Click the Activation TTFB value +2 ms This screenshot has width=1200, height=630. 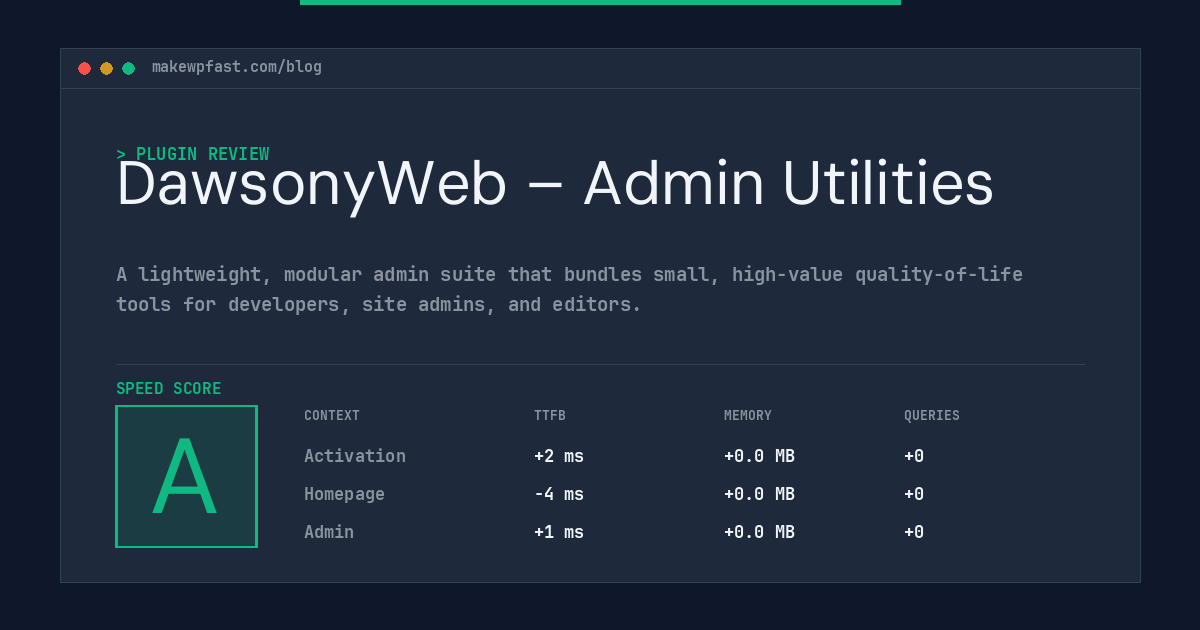tap(559, 456)
